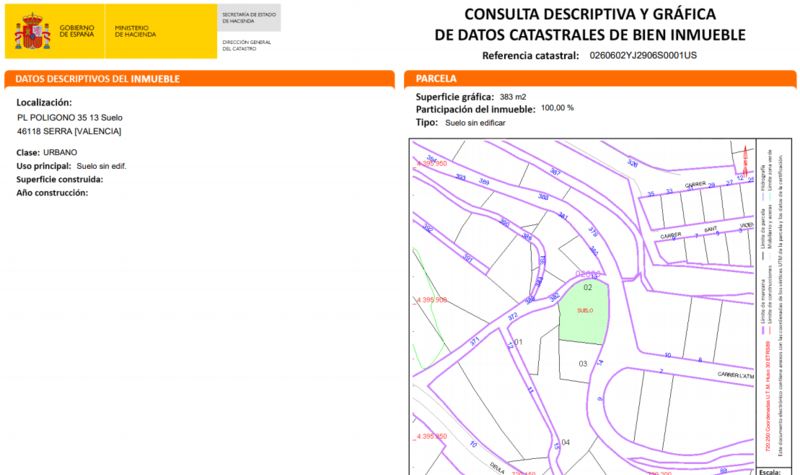Click parcel number '04' on map

click(565, 442)
